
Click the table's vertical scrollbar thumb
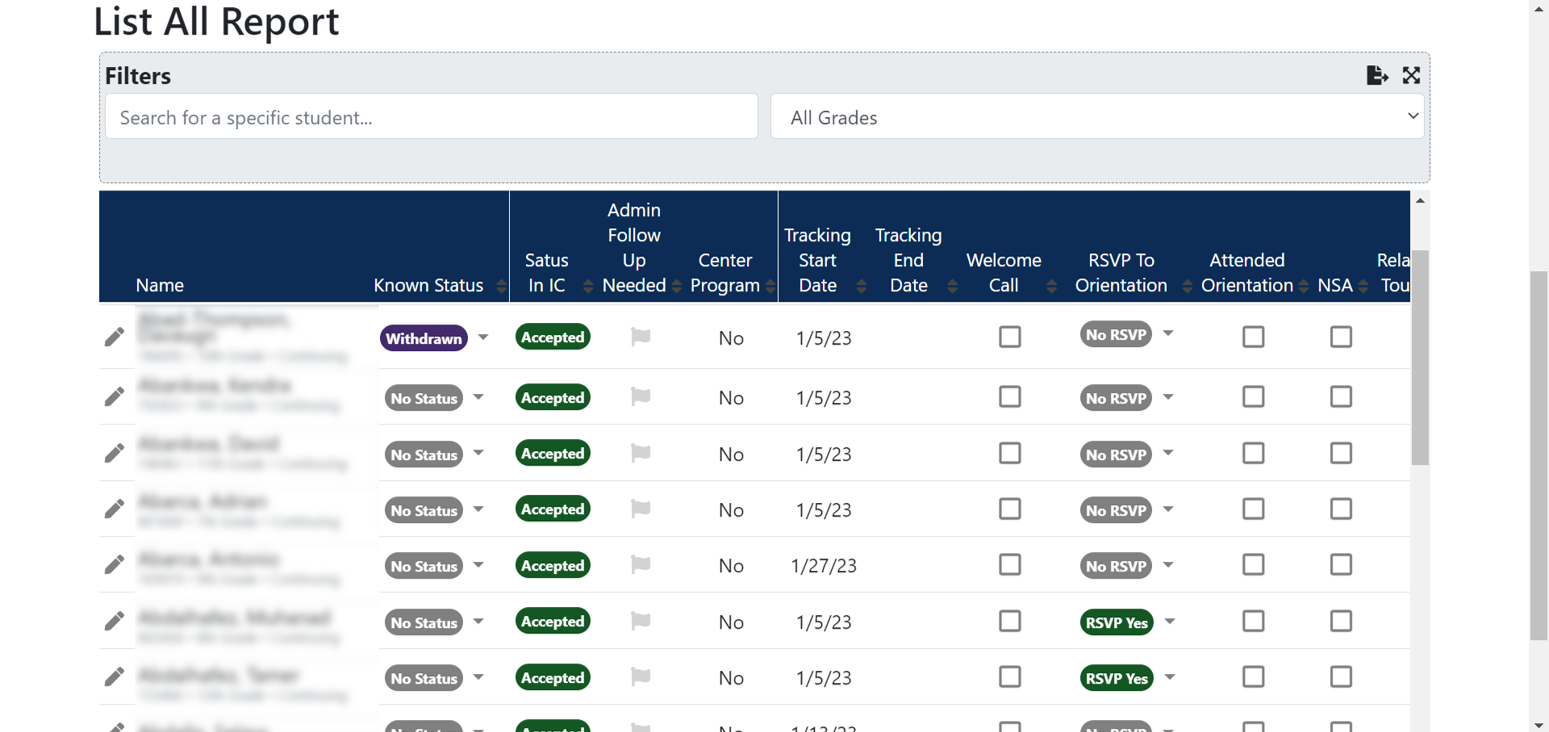pyautogui.click(x=1420, y=357)
